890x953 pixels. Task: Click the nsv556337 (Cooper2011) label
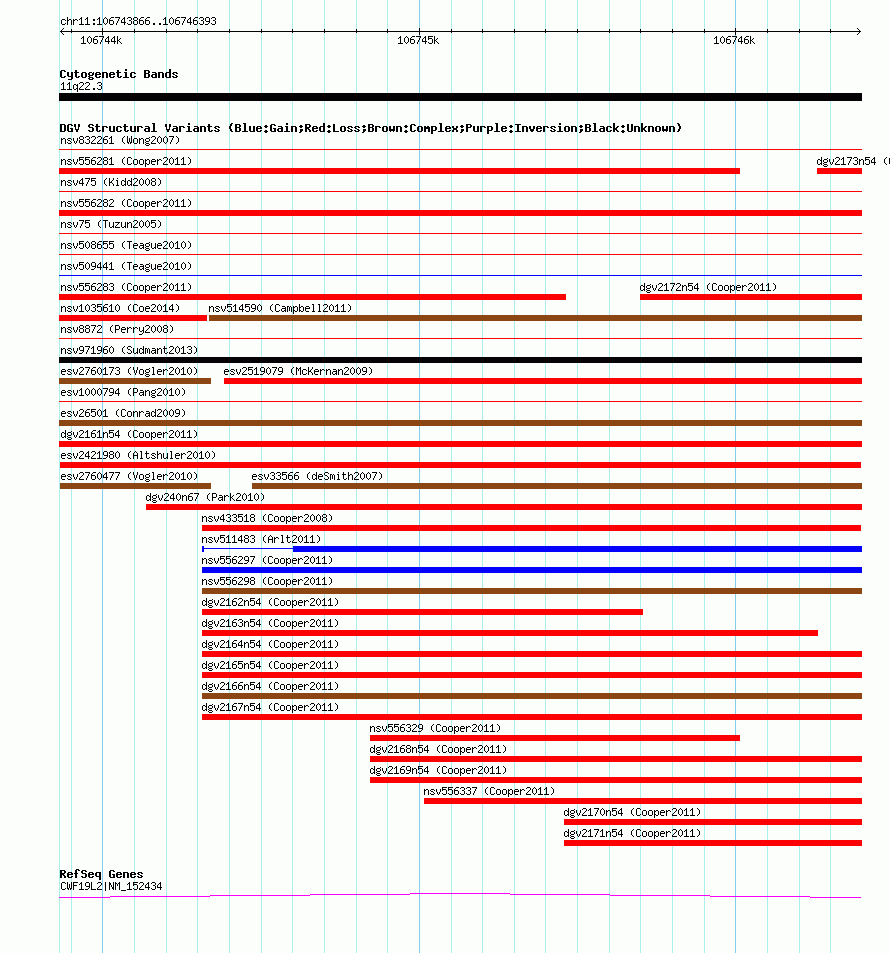(x=489, y=791)
